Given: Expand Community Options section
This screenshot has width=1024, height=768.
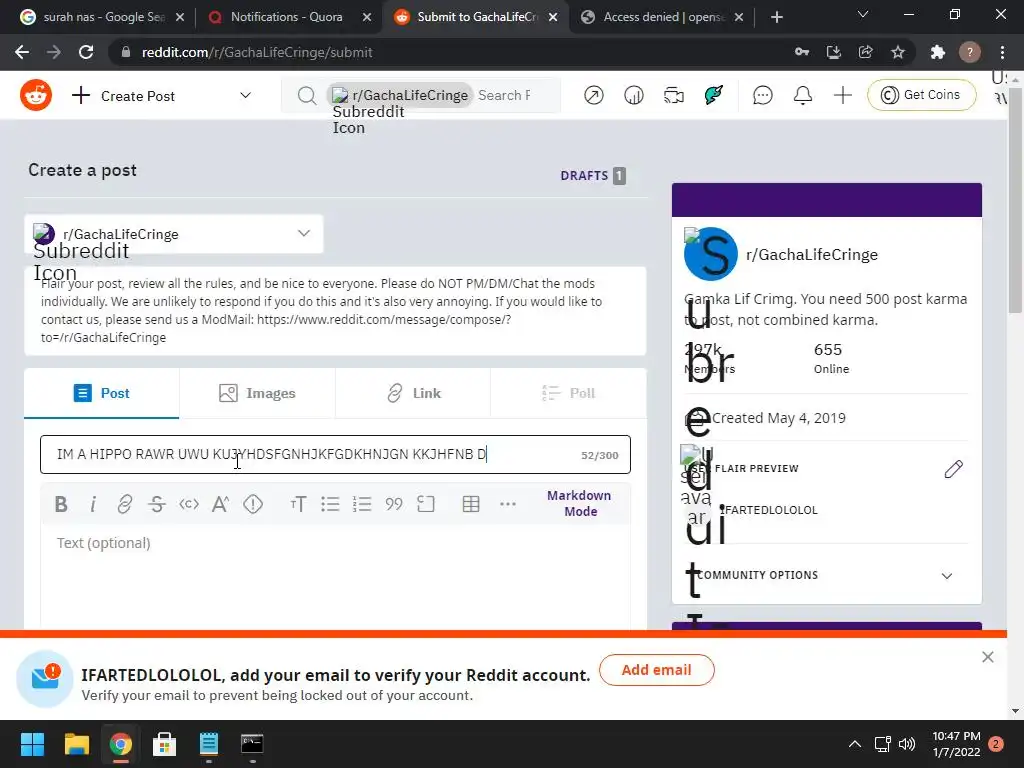Looking at the screenshot, I should [x=826, y=575].
